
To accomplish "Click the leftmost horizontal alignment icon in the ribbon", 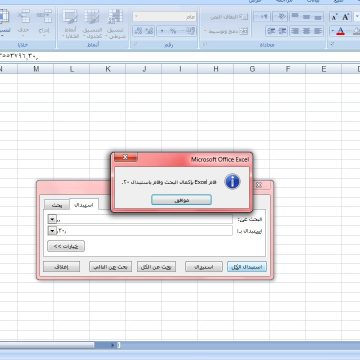I will click(x=295, y=31).
